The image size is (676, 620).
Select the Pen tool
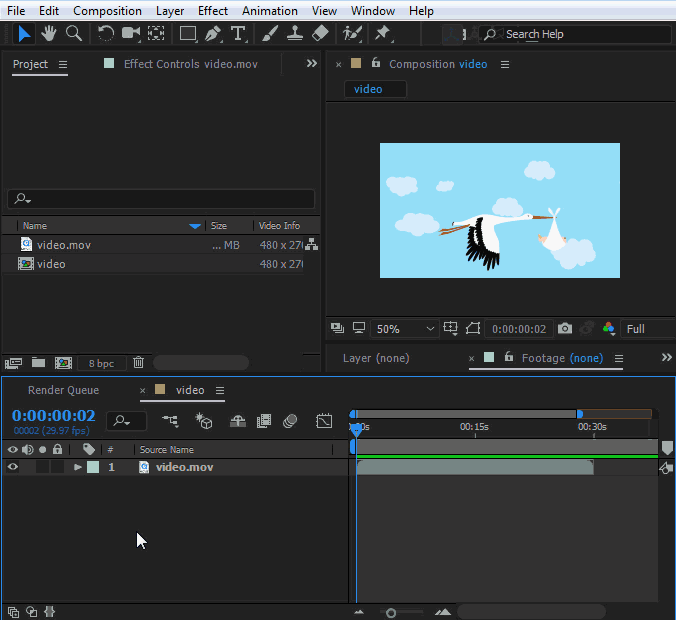coord(213,33)
